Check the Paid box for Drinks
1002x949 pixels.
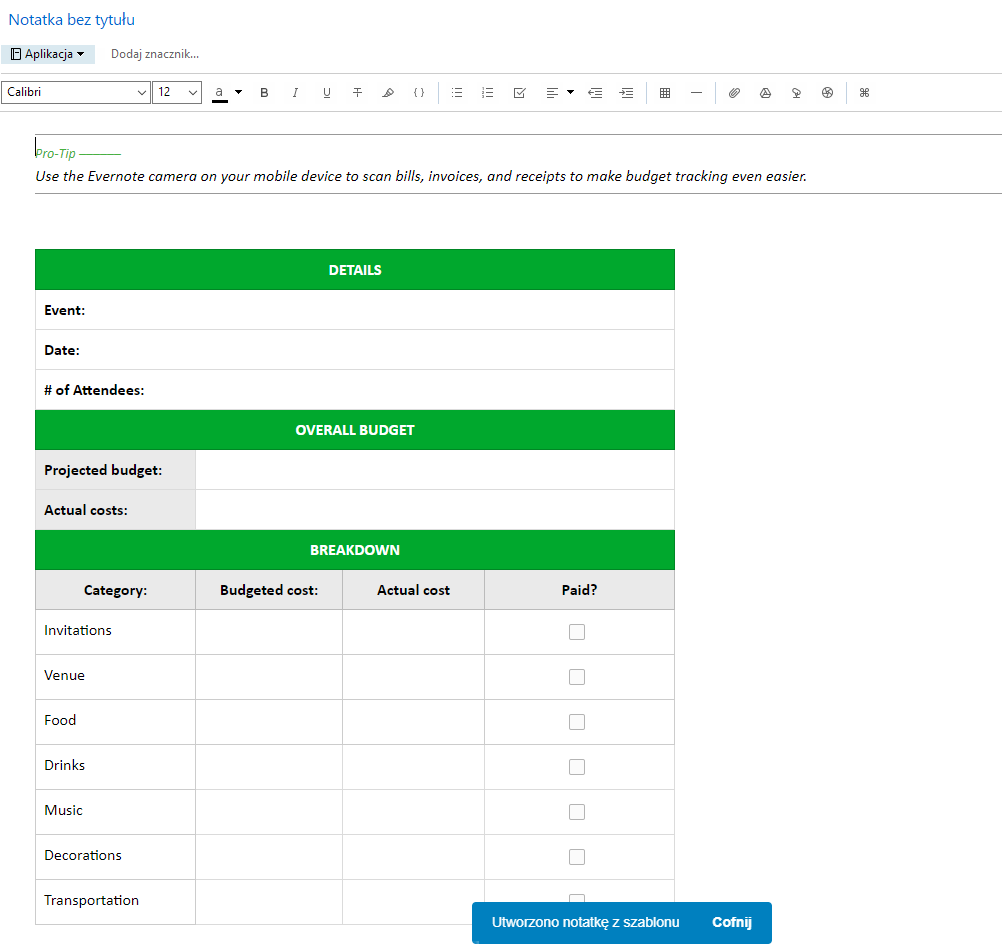click(577, 767)
